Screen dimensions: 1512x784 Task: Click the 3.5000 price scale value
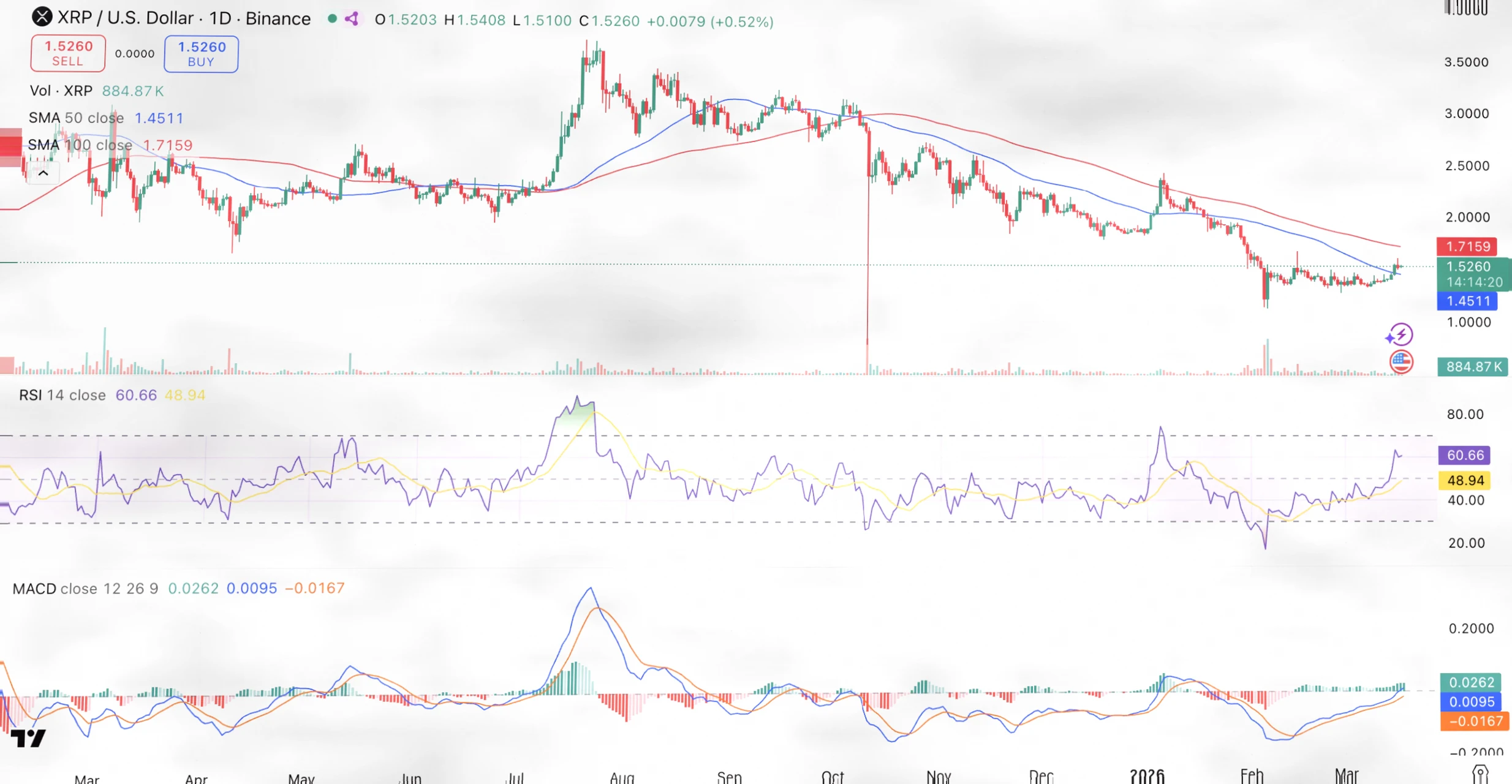(1466, 62)
